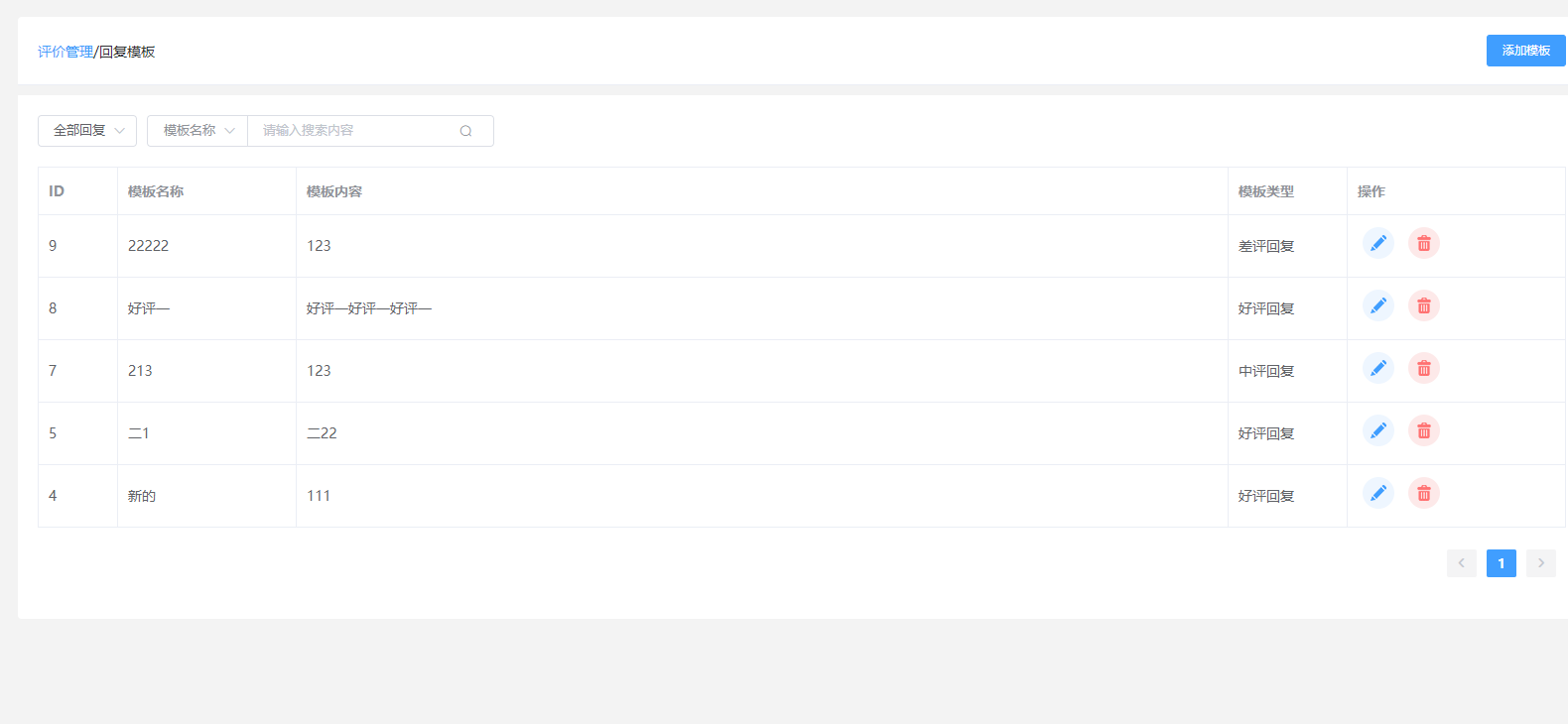Edit the template named 新的
Screen dimensions: 1568x724
[x=1377, y=493]
